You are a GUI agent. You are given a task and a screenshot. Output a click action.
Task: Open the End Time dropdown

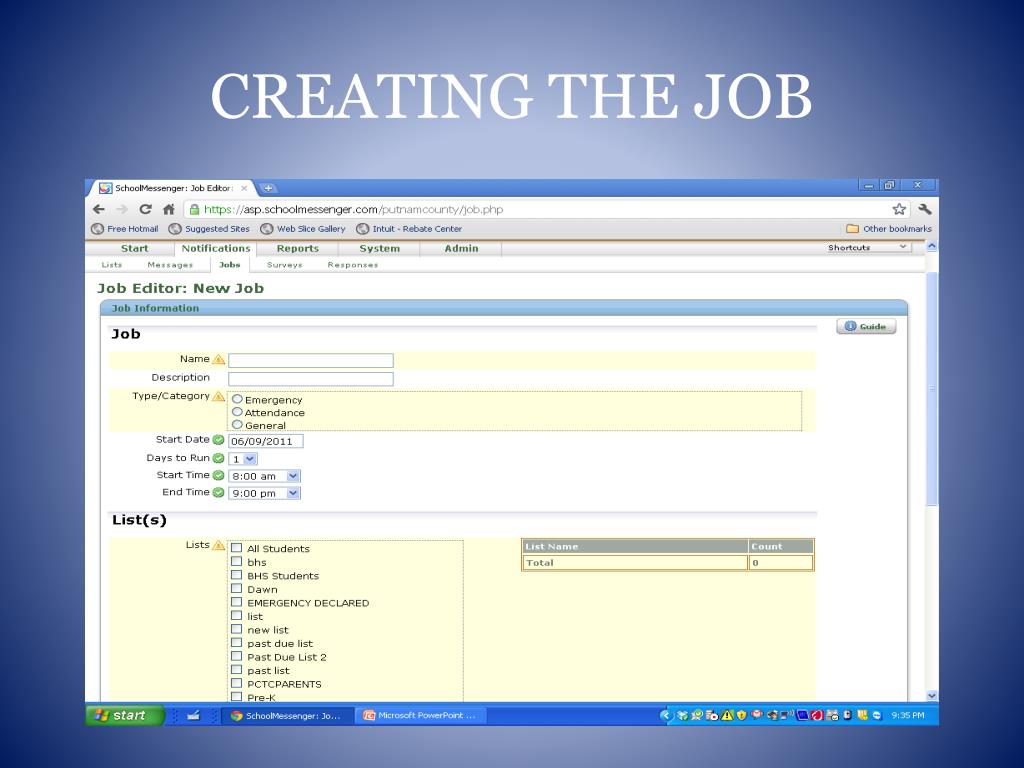(x=264, y=493)
